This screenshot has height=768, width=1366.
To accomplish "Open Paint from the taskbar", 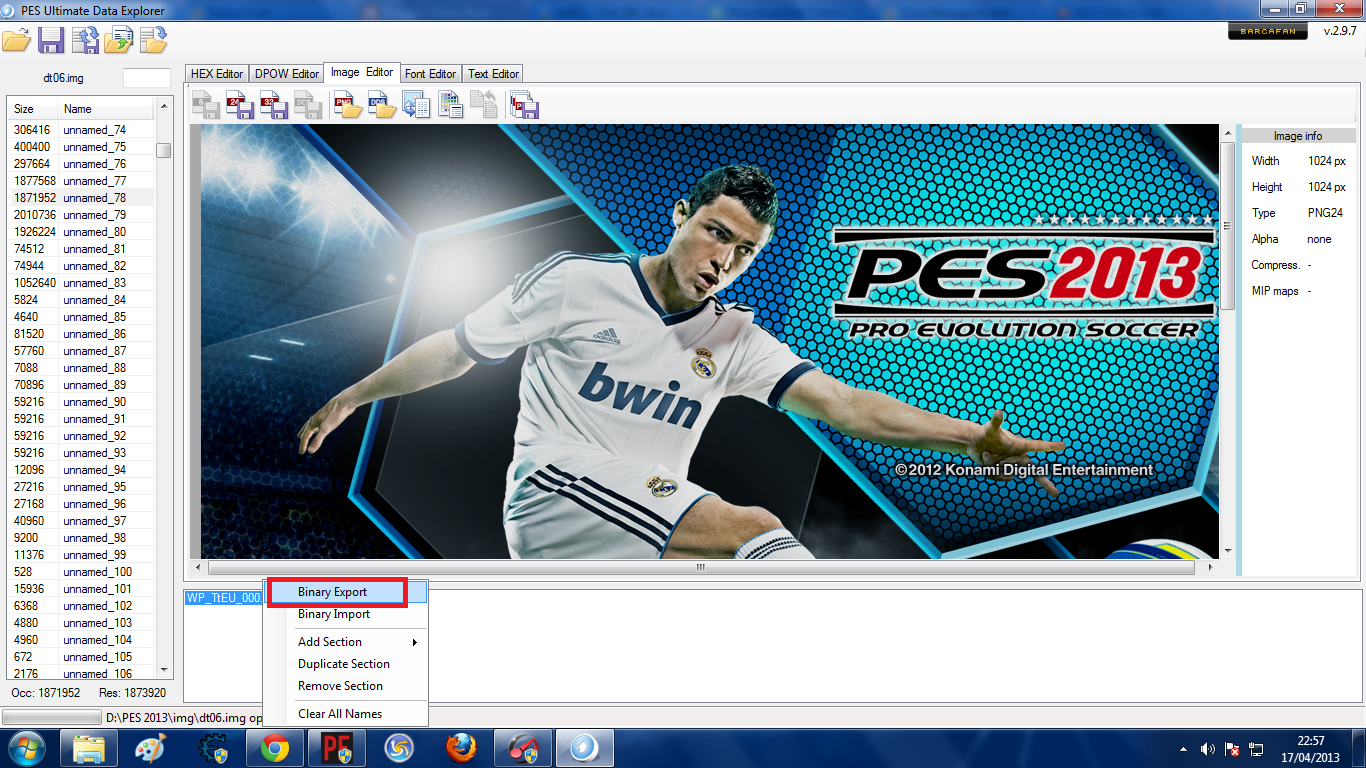I will [x=151, y=748].
